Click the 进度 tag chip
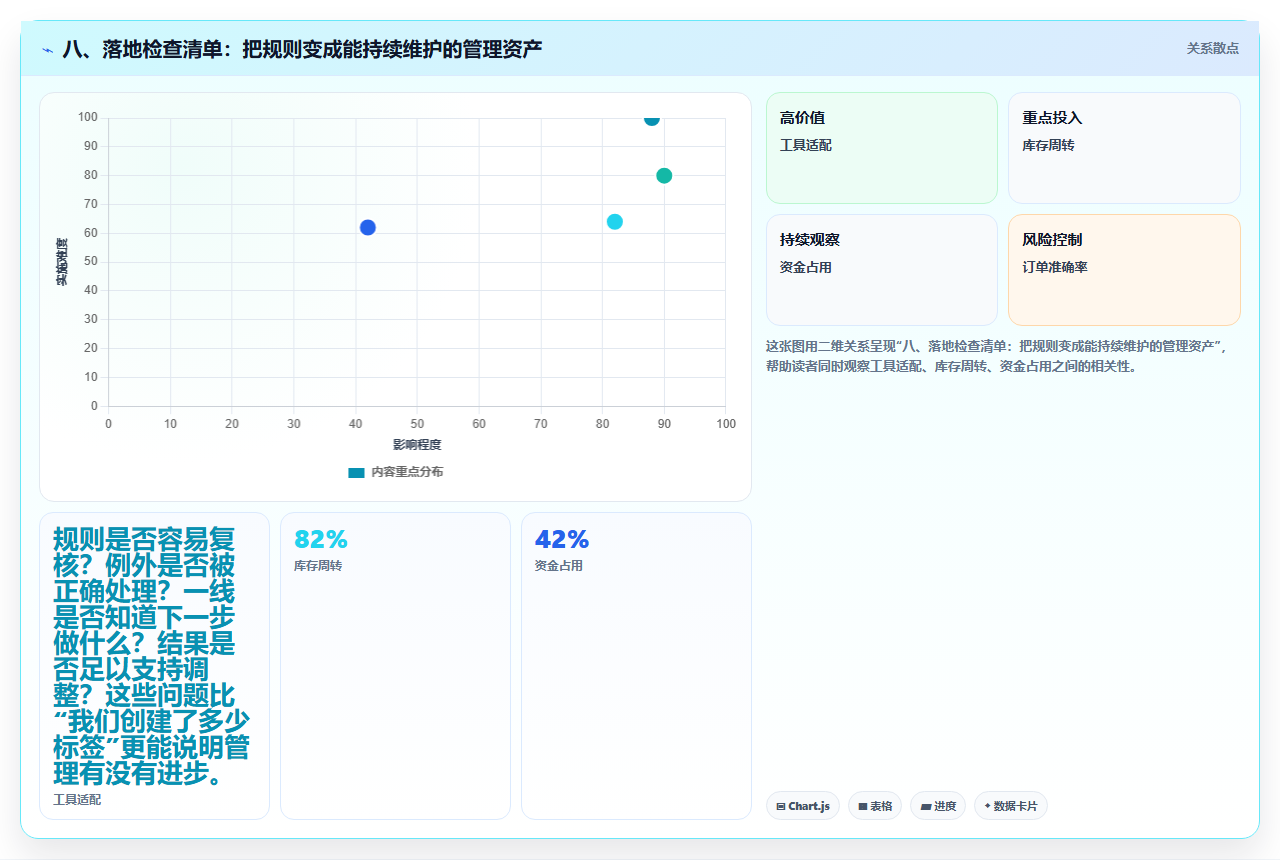This screenshot has height=860, width=1280. pyautogui.click(x=938, y=806)
